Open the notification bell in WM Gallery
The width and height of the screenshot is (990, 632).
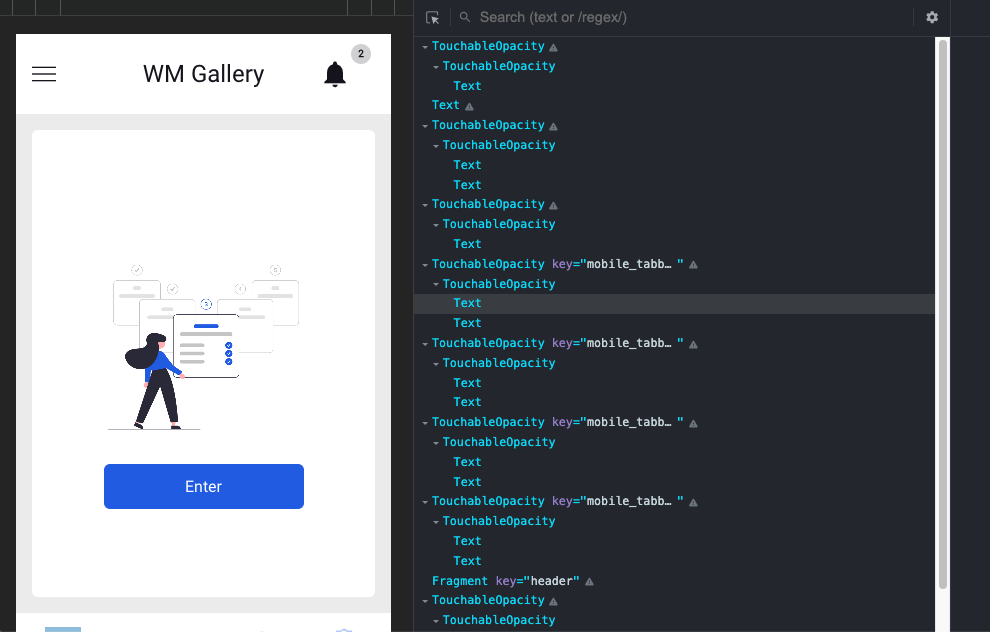point(335,73)
